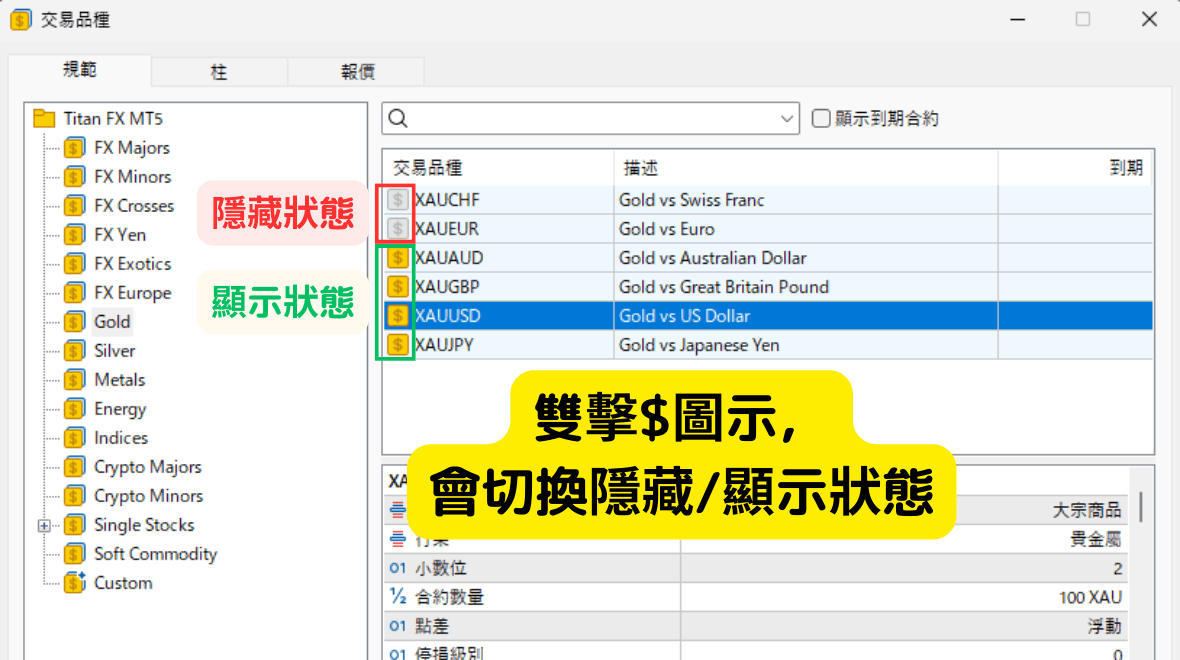Viewport: 1180px width, 660px height.
Task: Switch to the 報價 tab
Action: click(357, 72)
